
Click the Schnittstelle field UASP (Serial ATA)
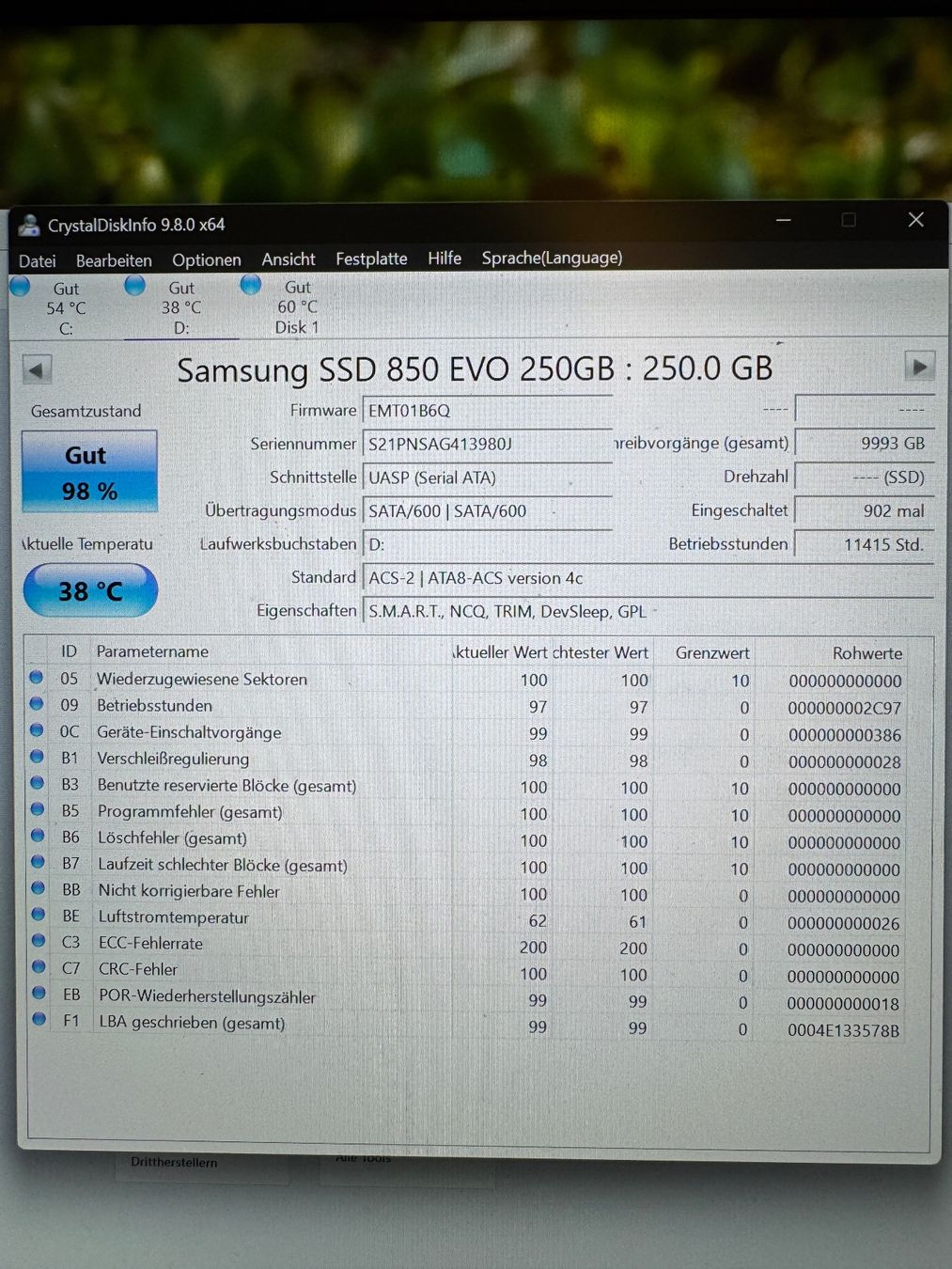(487, 478)
